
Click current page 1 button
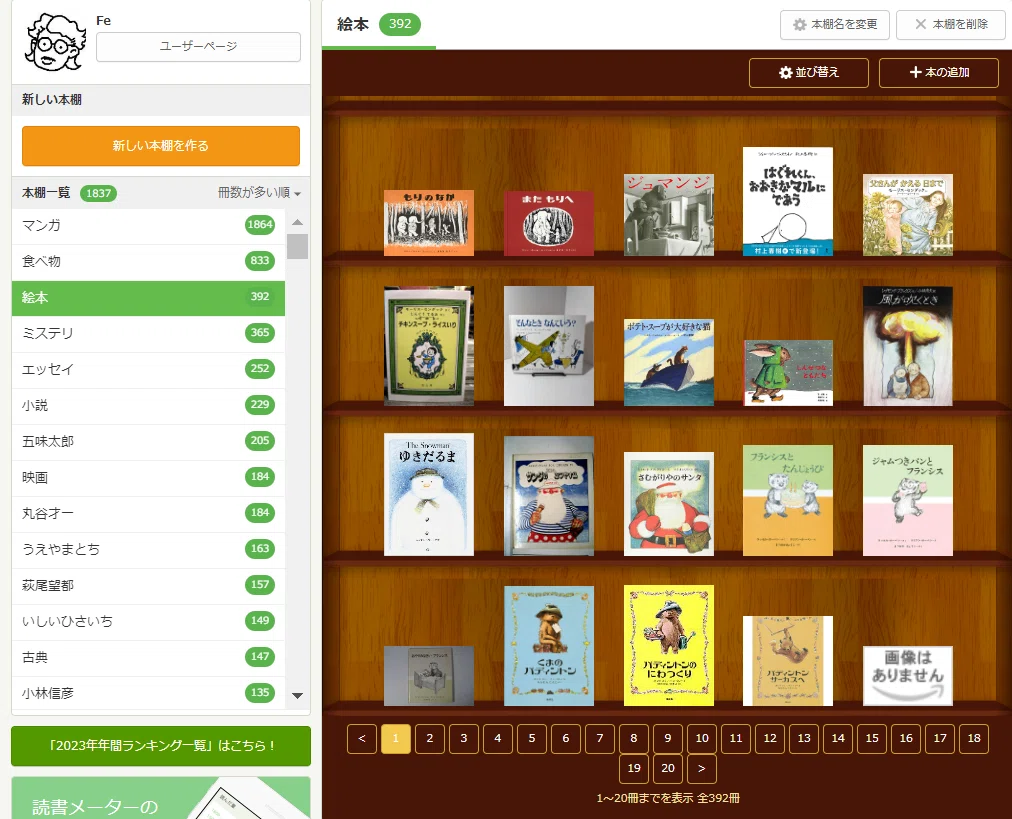pyautogui.click(x=396, y=739)
